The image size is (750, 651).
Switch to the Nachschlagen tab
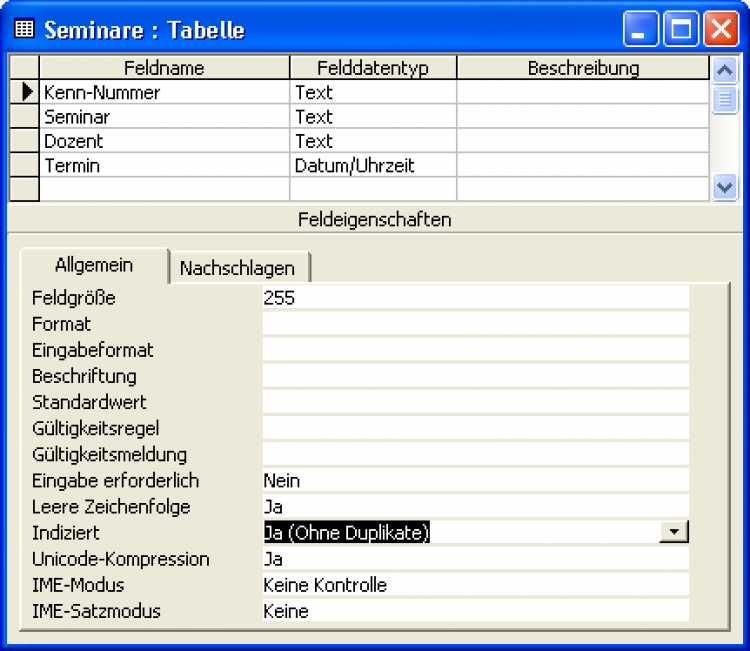point(238,268)
